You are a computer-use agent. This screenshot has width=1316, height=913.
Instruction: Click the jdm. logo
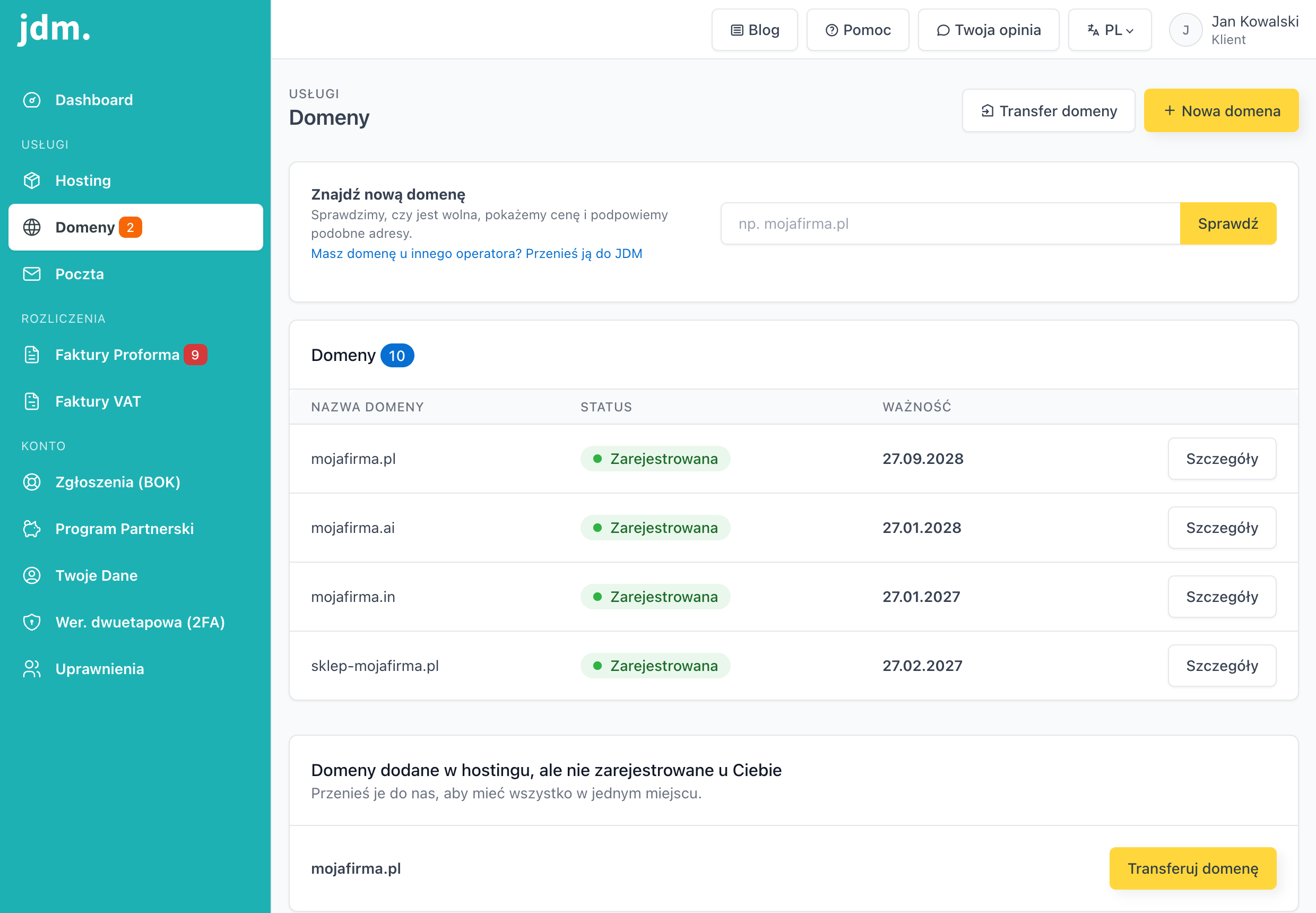click(x=54, y=29)
